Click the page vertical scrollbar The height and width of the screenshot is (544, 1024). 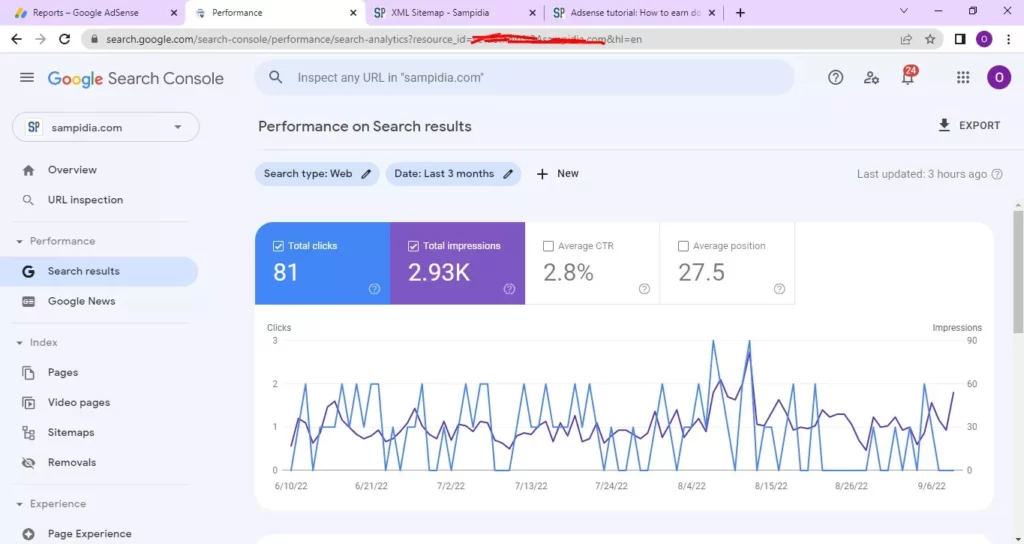pyautogui.click(x=1018, y=271)
